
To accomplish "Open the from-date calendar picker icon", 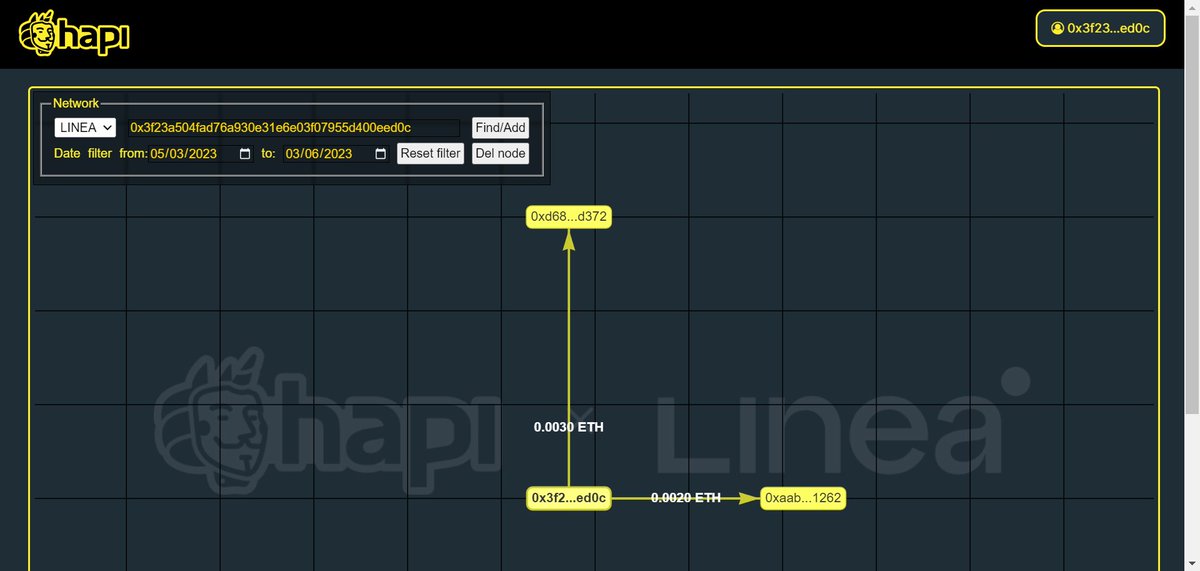I will 245,154.
